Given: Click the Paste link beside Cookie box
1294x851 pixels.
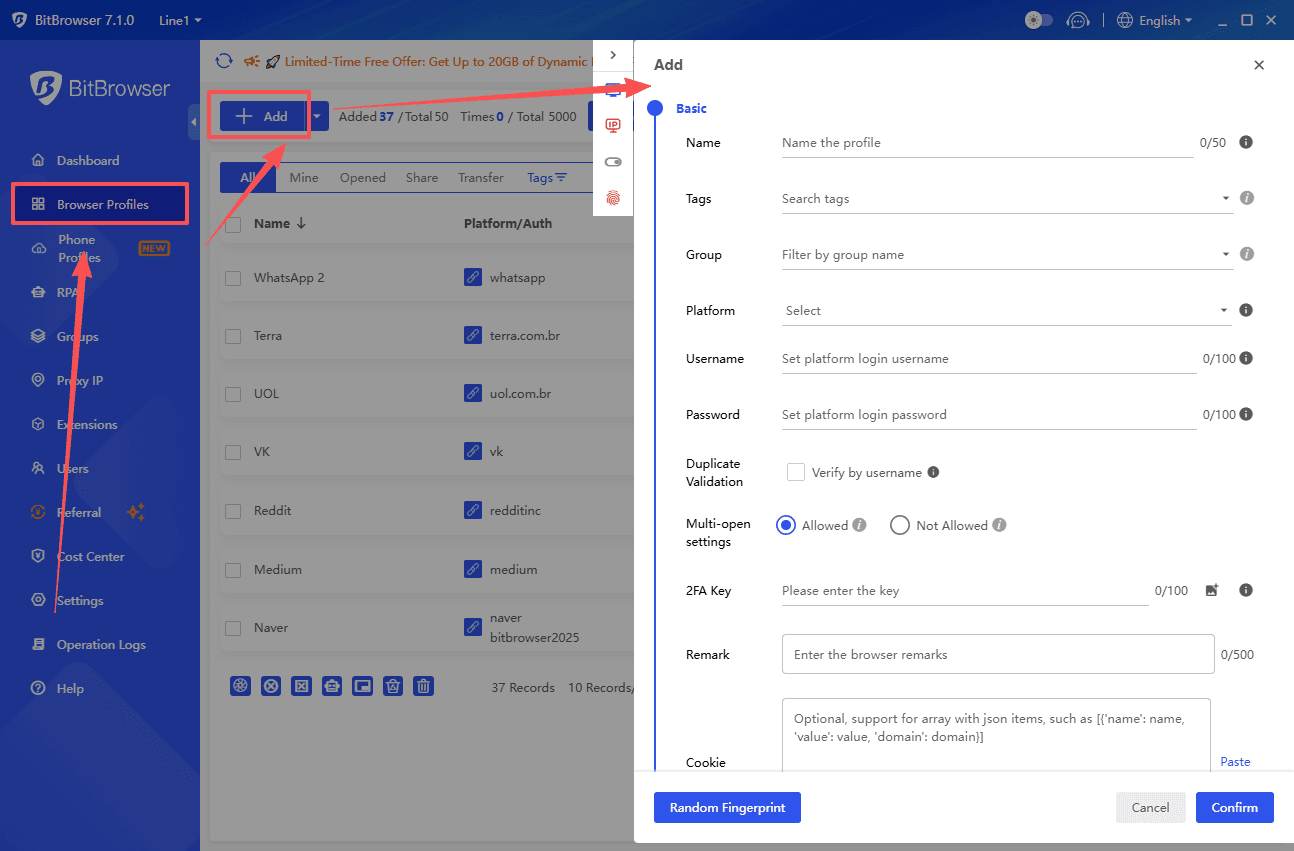Looking at the screenshot, I should pos(1235,762).
